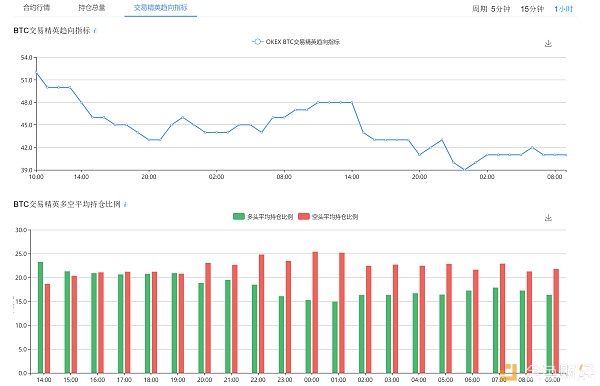Image resolution: width=600 pixels, height=386 pixels.
Task: Click the tallest red bar at 00:00
Action: coord(315,312)
